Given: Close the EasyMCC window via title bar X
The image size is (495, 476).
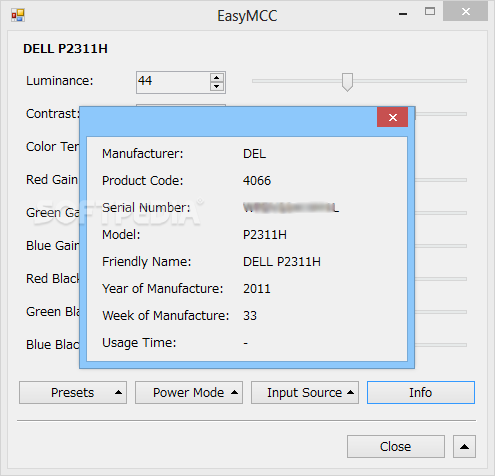Looking at the screenshot, I should [x=466, y=12].
